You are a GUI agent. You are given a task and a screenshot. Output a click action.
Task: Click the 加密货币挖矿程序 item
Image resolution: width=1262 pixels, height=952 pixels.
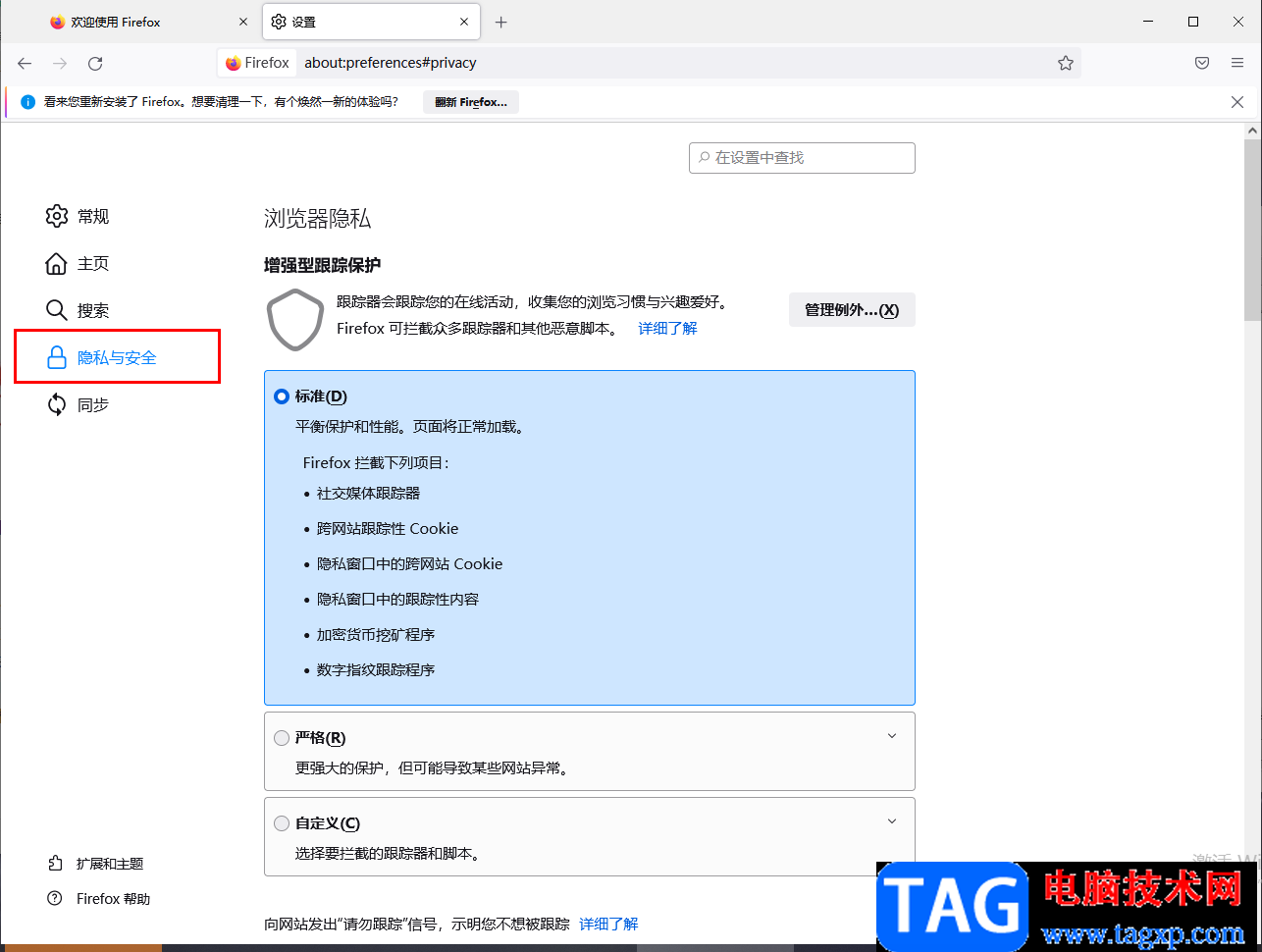(x=376, y=635)
